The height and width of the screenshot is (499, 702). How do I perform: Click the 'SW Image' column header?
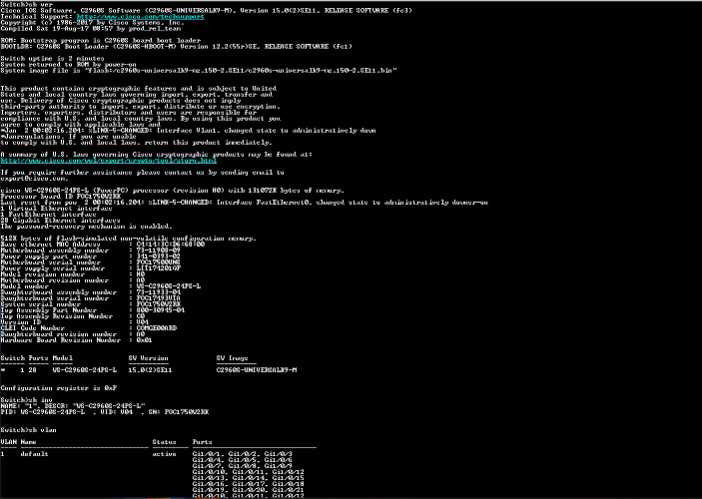coord(232,358)
